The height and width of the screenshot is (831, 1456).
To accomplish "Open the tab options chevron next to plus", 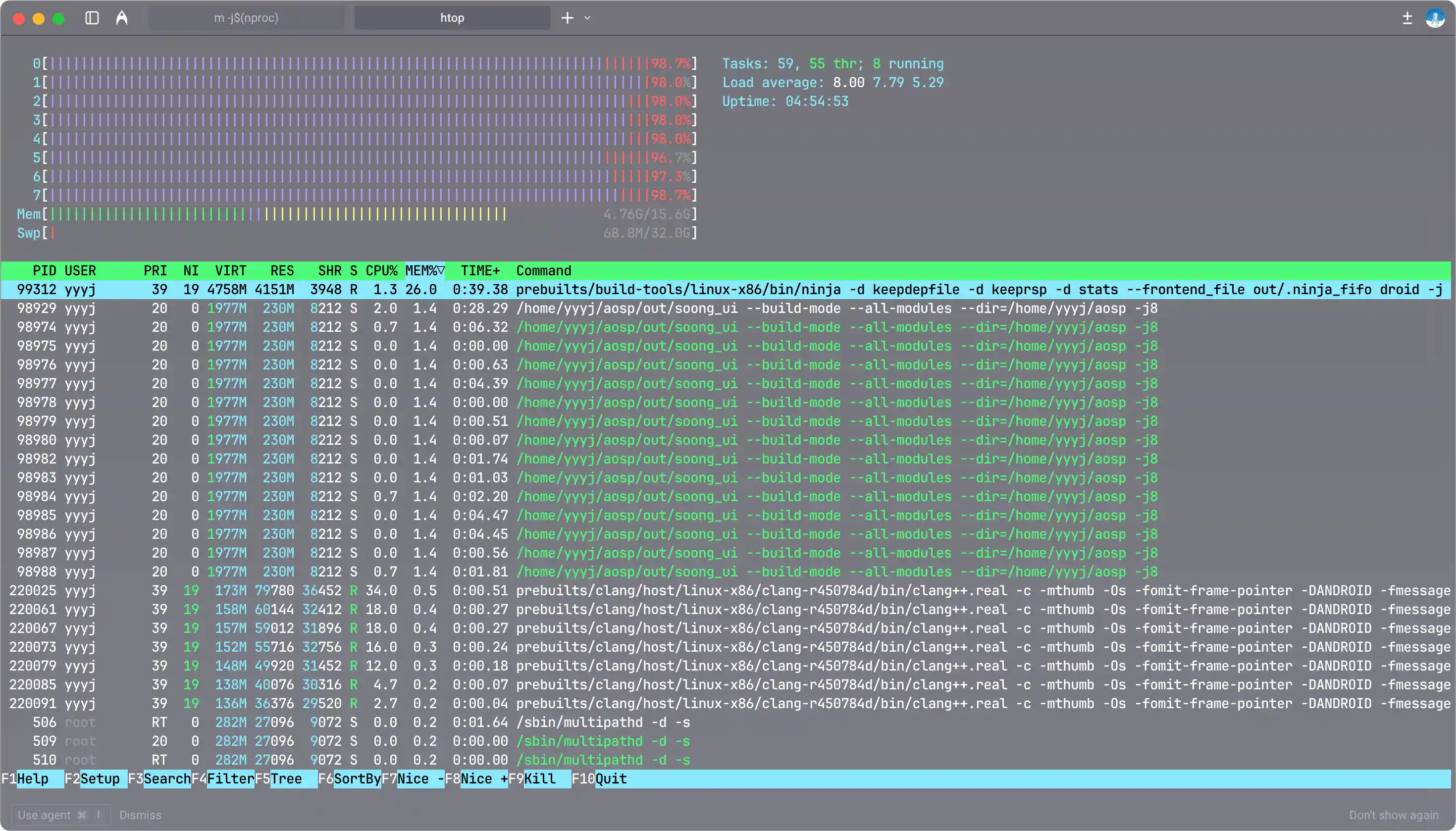I will pyautogui.click(x=586, y=19).
